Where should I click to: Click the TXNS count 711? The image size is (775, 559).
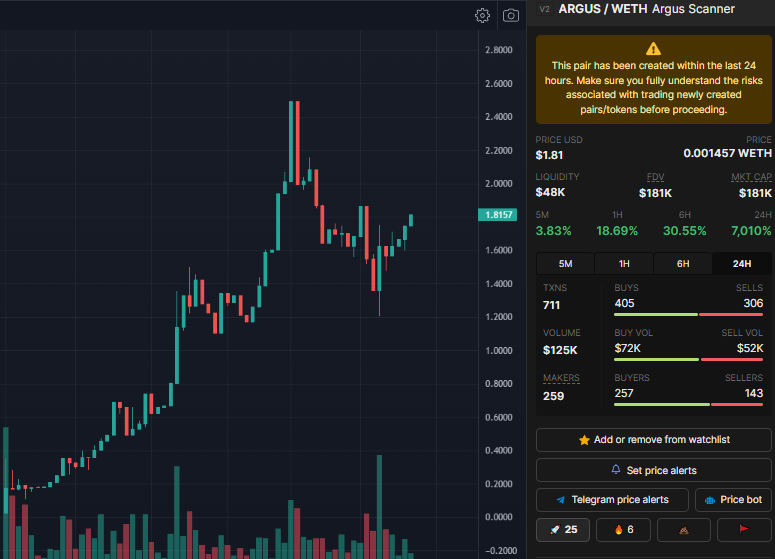[x=552, y=305]
